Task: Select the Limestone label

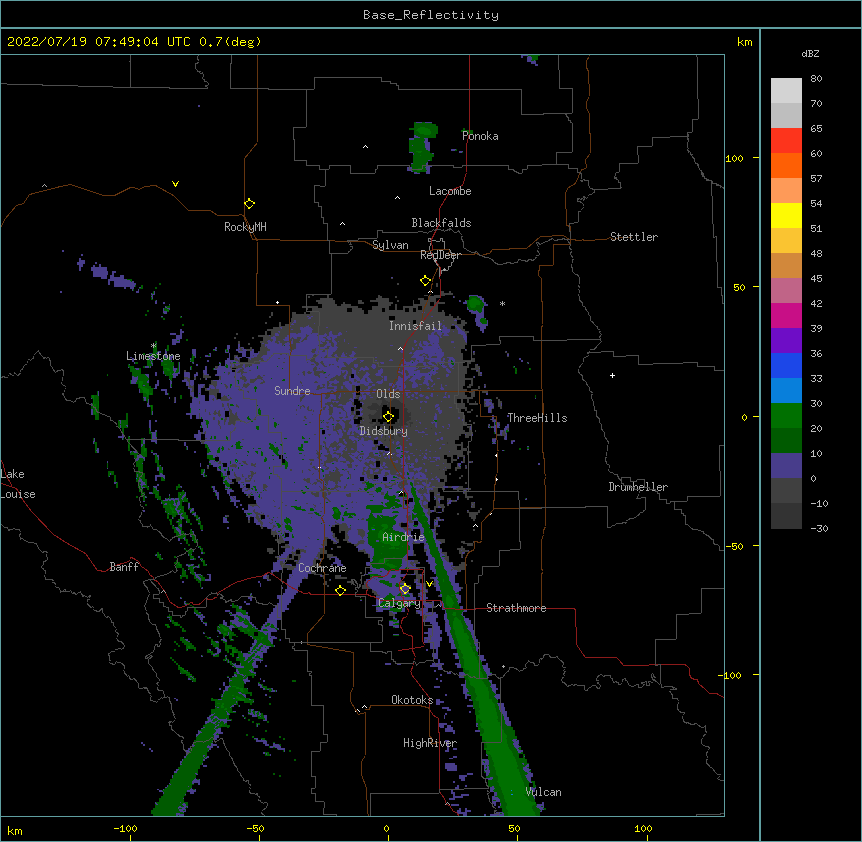Action: point(153,356)
